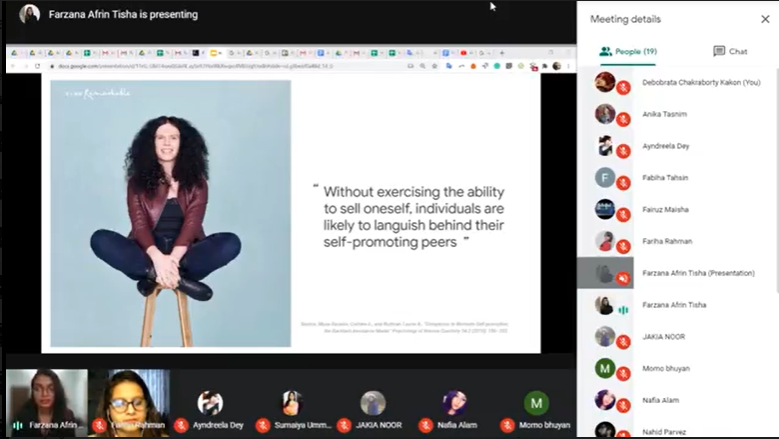Image resolution: width=779 pixels, height=439 pixels.
Task: Click Momo bhuyan's green M avatar in list
Action: (605, 368)
